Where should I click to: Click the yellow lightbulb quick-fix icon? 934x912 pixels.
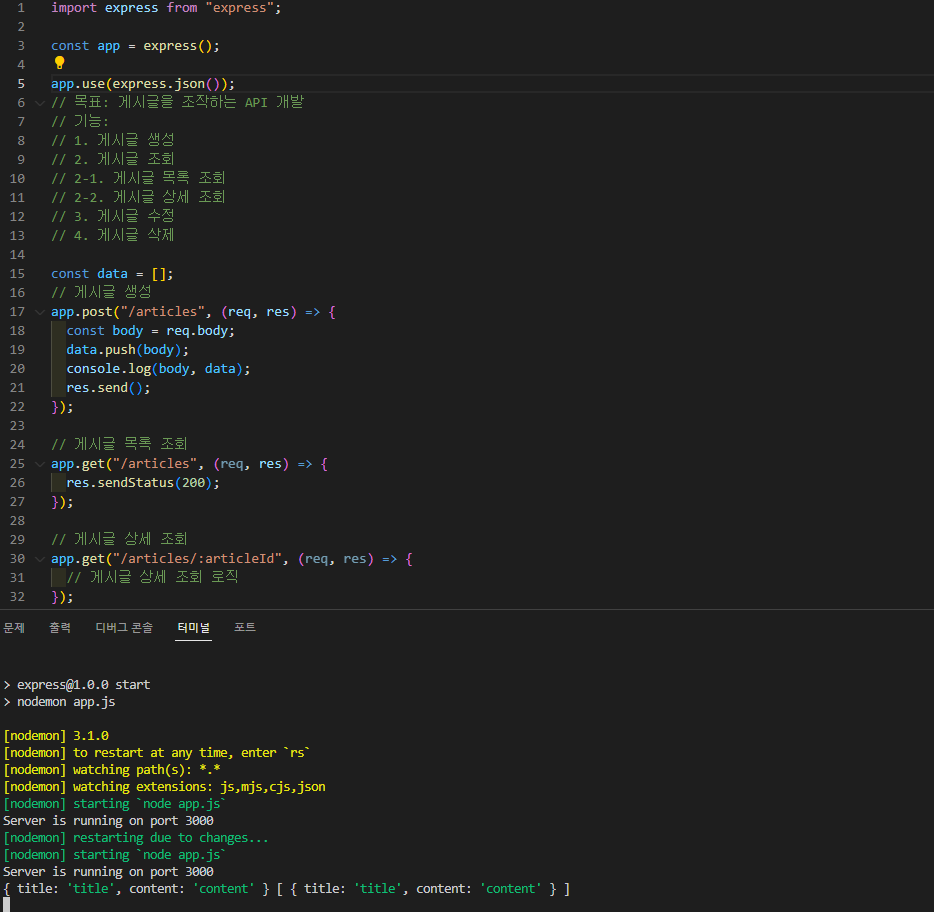pos(60,63)
